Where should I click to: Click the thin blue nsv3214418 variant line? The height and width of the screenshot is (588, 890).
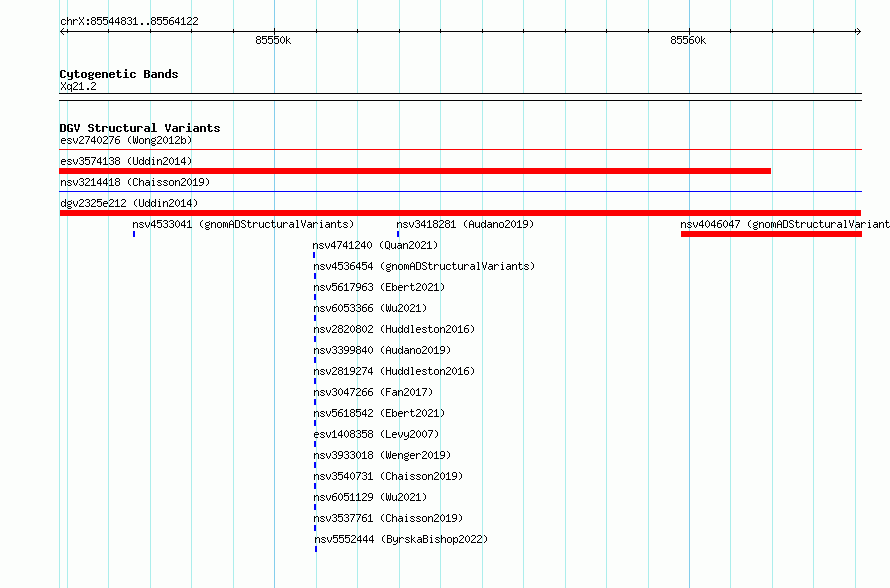(x=460, y=192)
